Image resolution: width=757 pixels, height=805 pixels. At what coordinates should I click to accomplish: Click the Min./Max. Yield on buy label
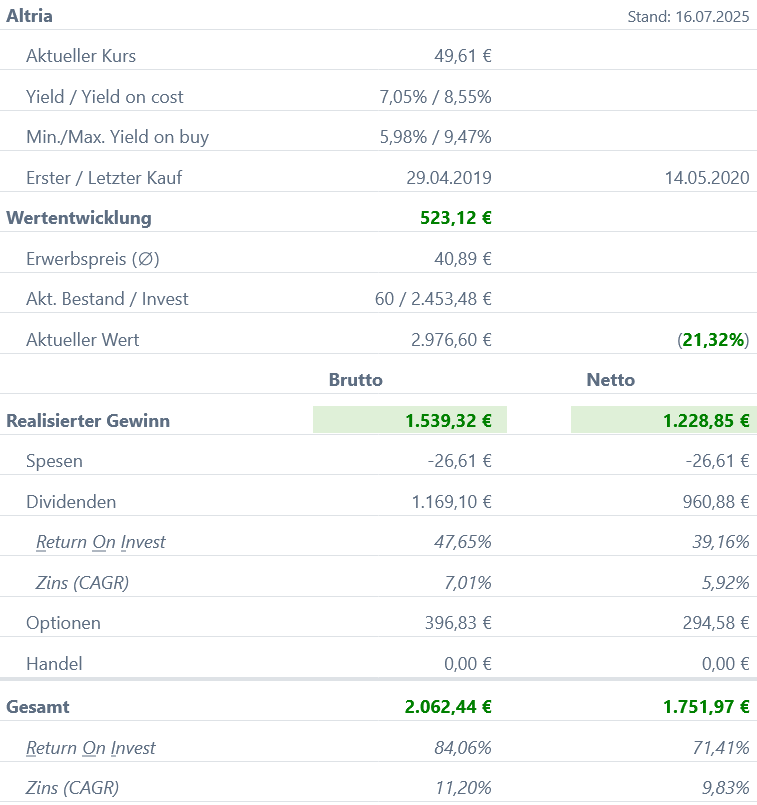(x=118, y=137)
